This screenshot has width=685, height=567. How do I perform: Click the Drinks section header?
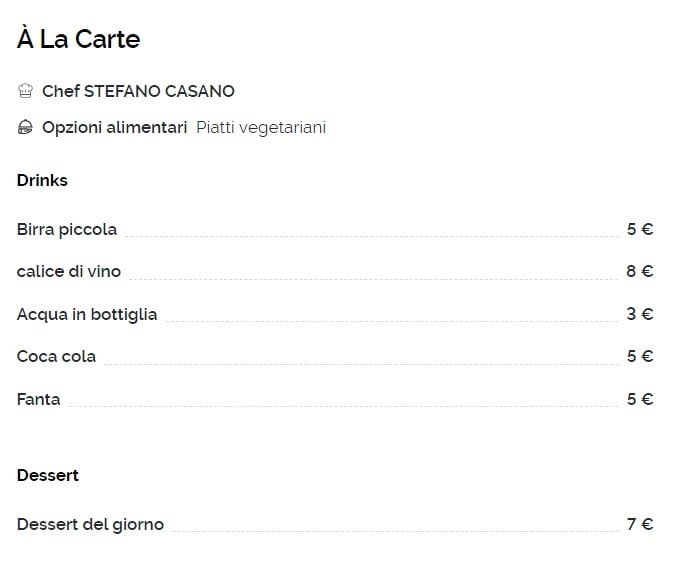pyautogui.click(x=42, y=180)
